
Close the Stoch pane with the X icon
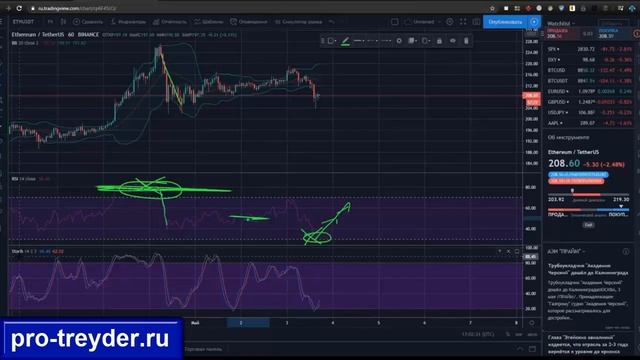click(x=508, y=251)
